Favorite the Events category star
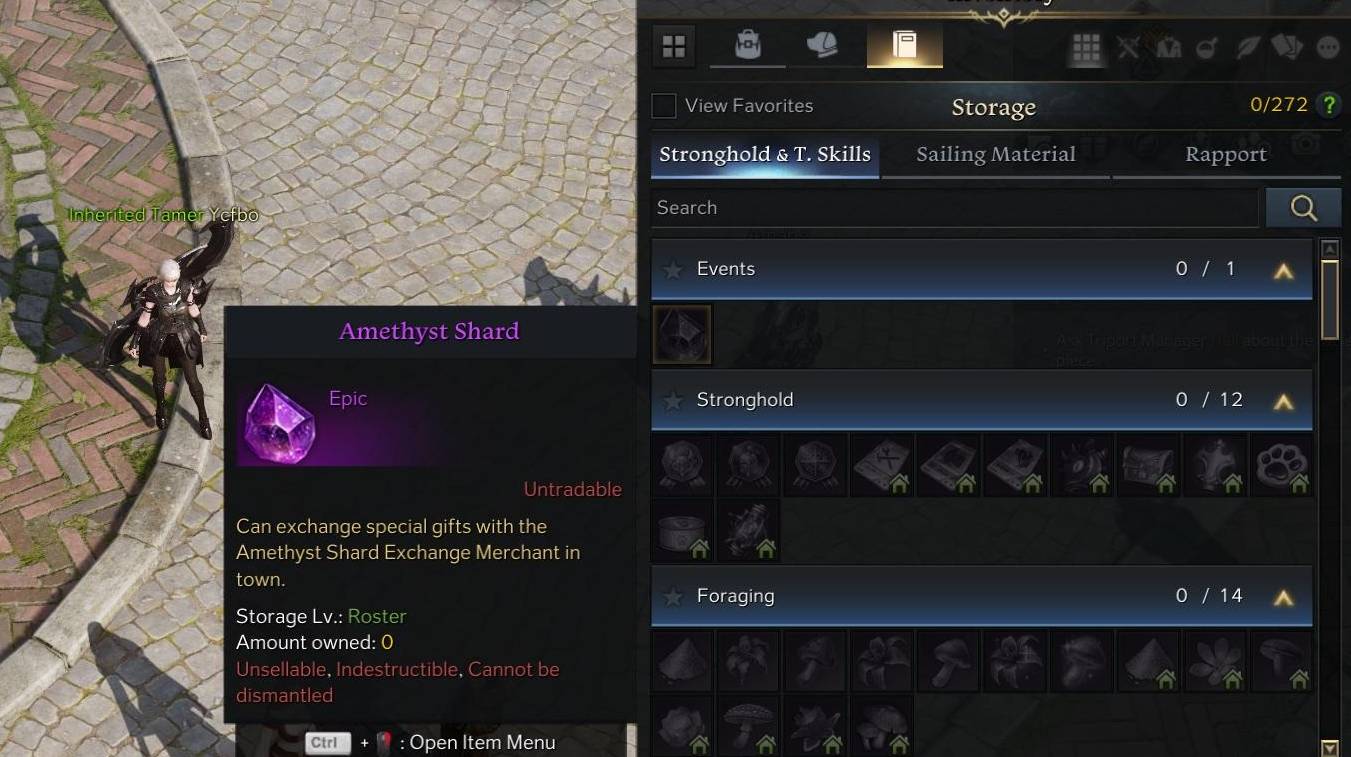 point(674,269)
